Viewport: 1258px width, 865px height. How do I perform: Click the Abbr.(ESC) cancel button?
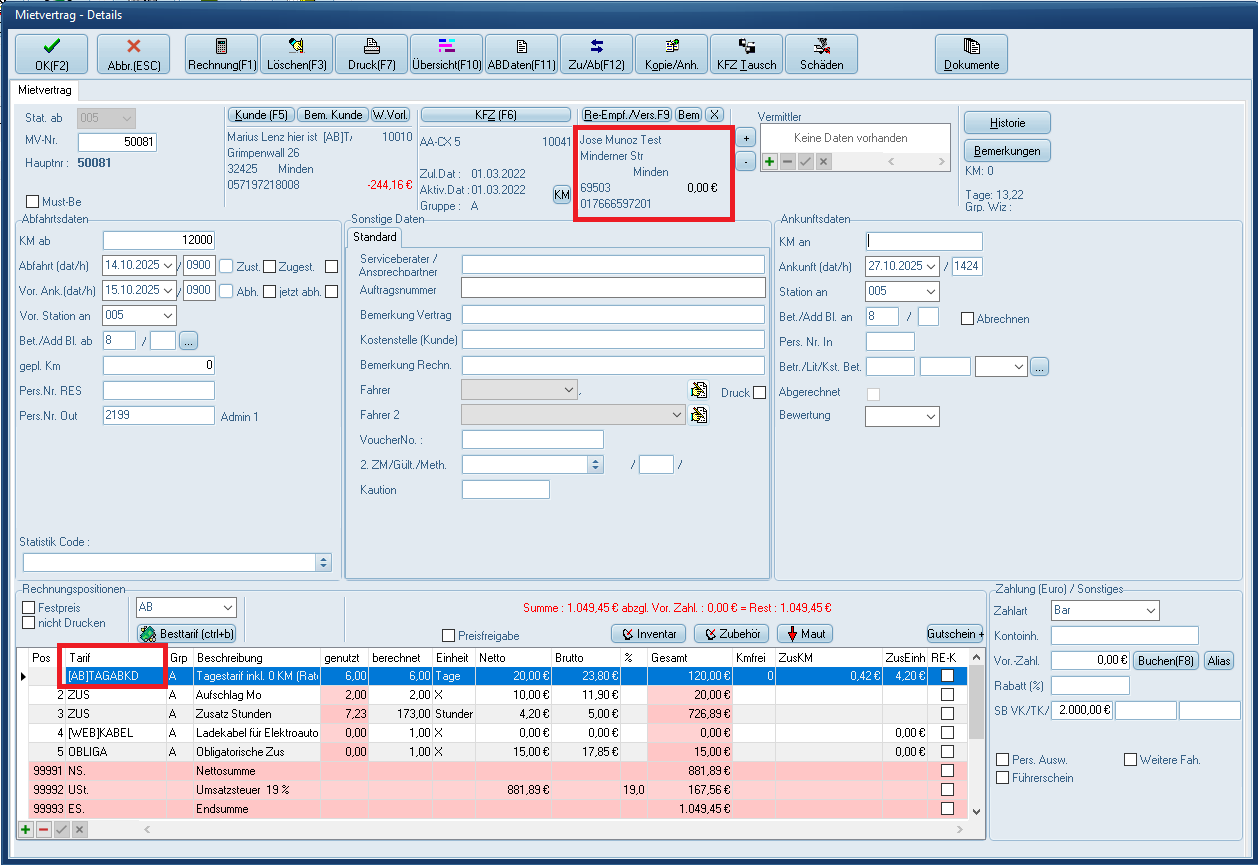coord(133,54)
